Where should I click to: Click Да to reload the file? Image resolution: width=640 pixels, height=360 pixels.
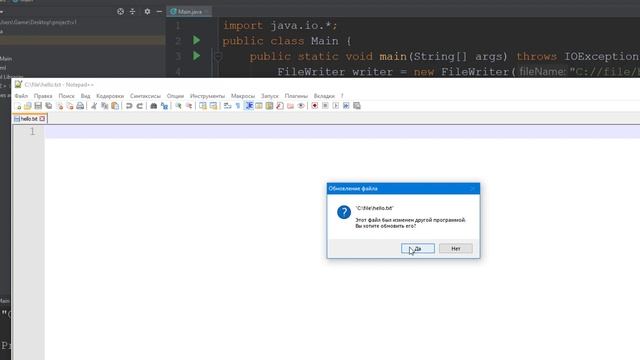point(418,249)
